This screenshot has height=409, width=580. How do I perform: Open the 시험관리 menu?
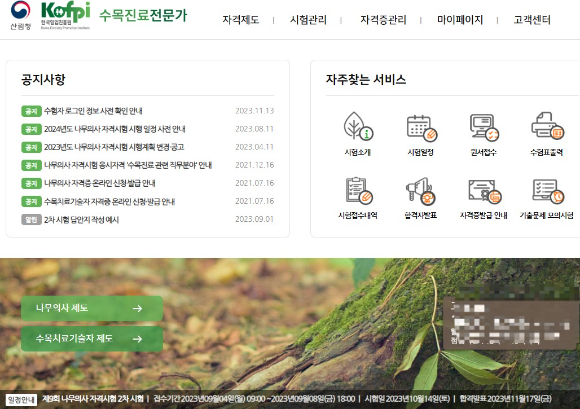[308, 20]
